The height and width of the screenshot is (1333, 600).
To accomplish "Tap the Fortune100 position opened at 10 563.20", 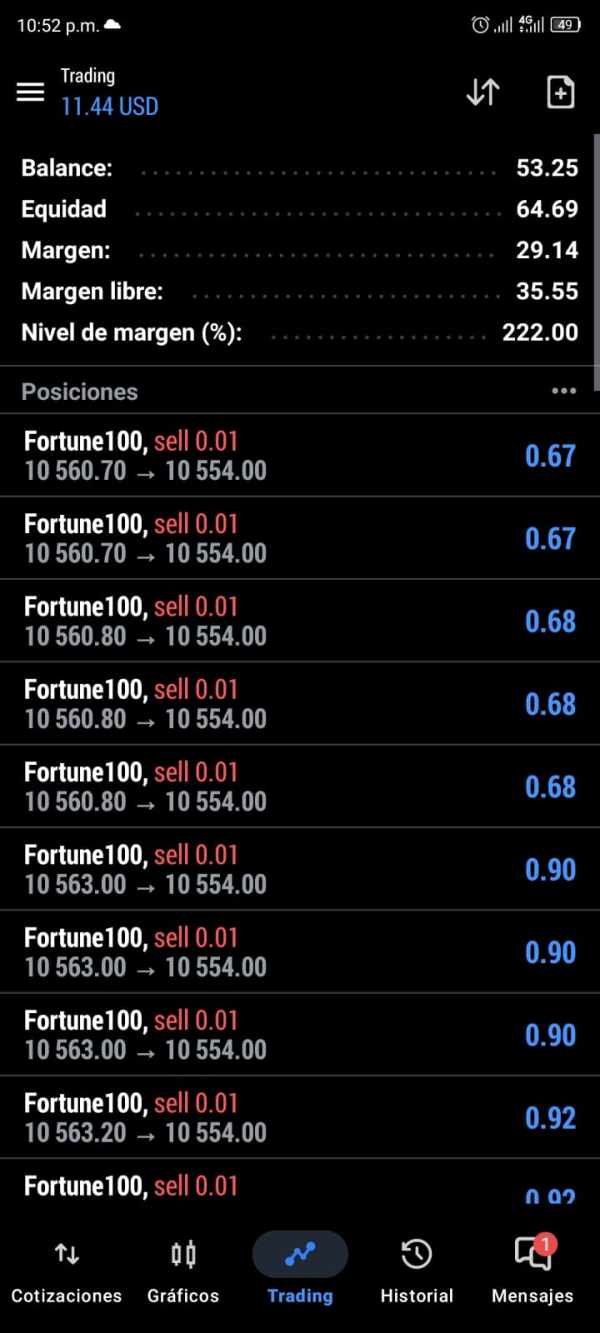I will (x=300, y=1117).
